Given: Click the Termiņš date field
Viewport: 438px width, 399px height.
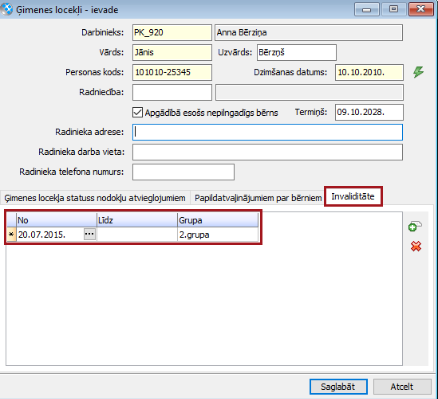Looking at the screenshot, I should (369, 112).
